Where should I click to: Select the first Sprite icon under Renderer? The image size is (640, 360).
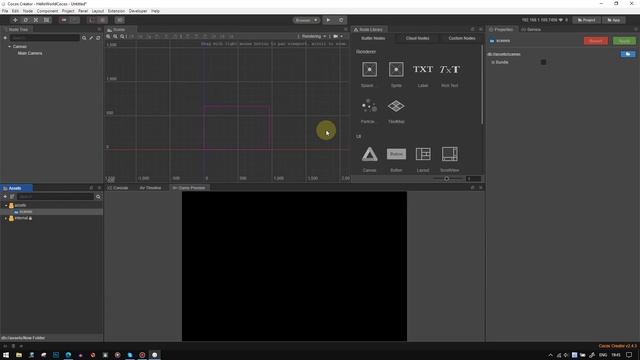[369, 69]
